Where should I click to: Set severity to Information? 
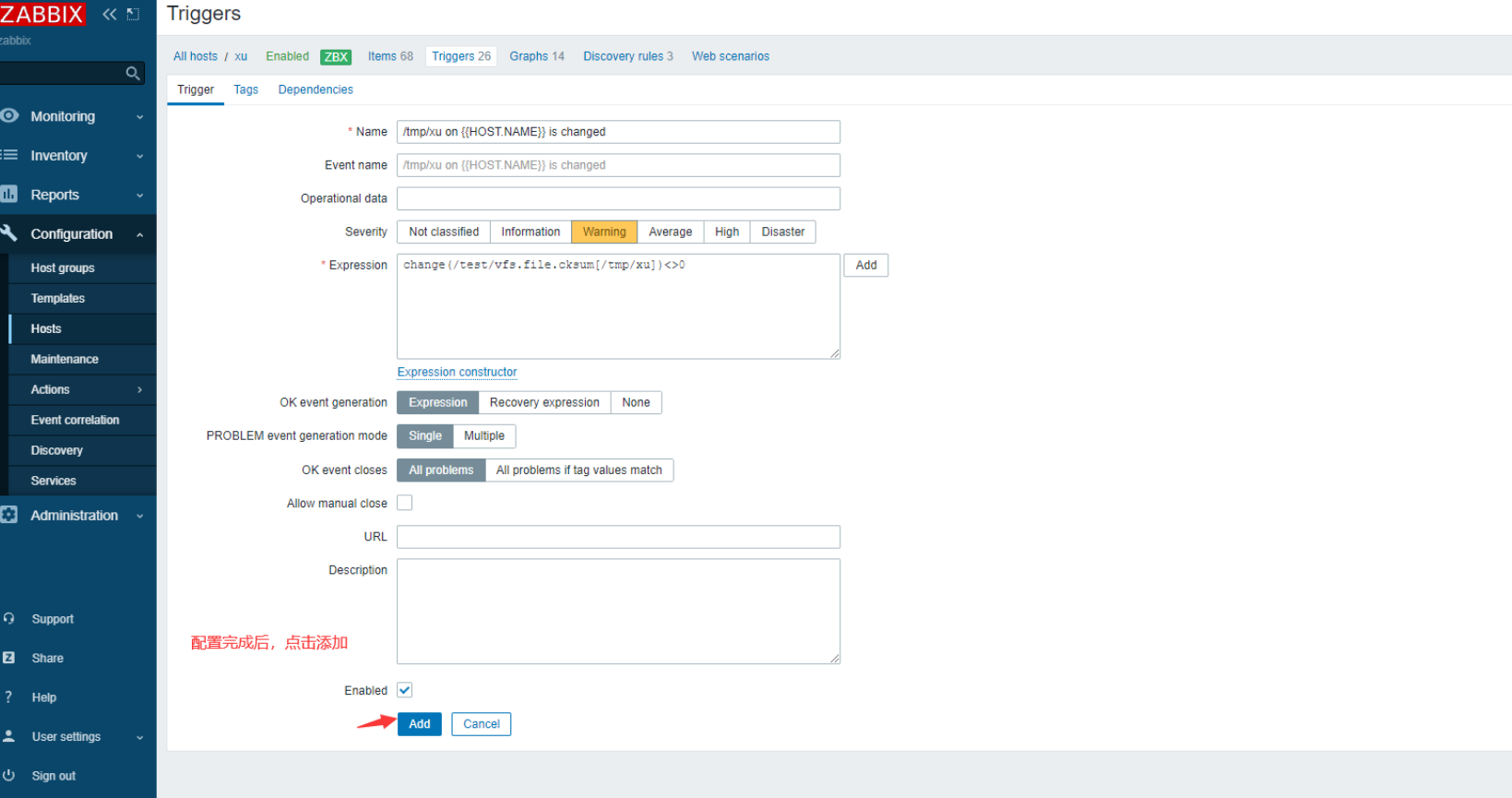[x=530, y=232]
